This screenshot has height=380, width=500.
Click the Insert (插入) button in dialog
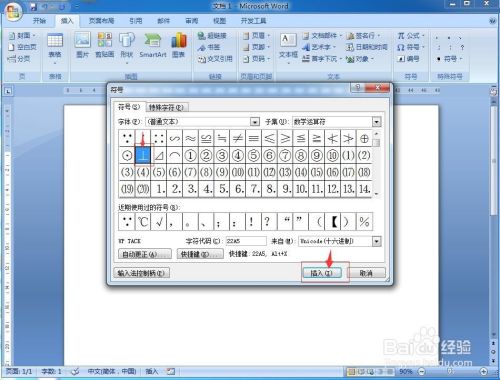point(322,273)
